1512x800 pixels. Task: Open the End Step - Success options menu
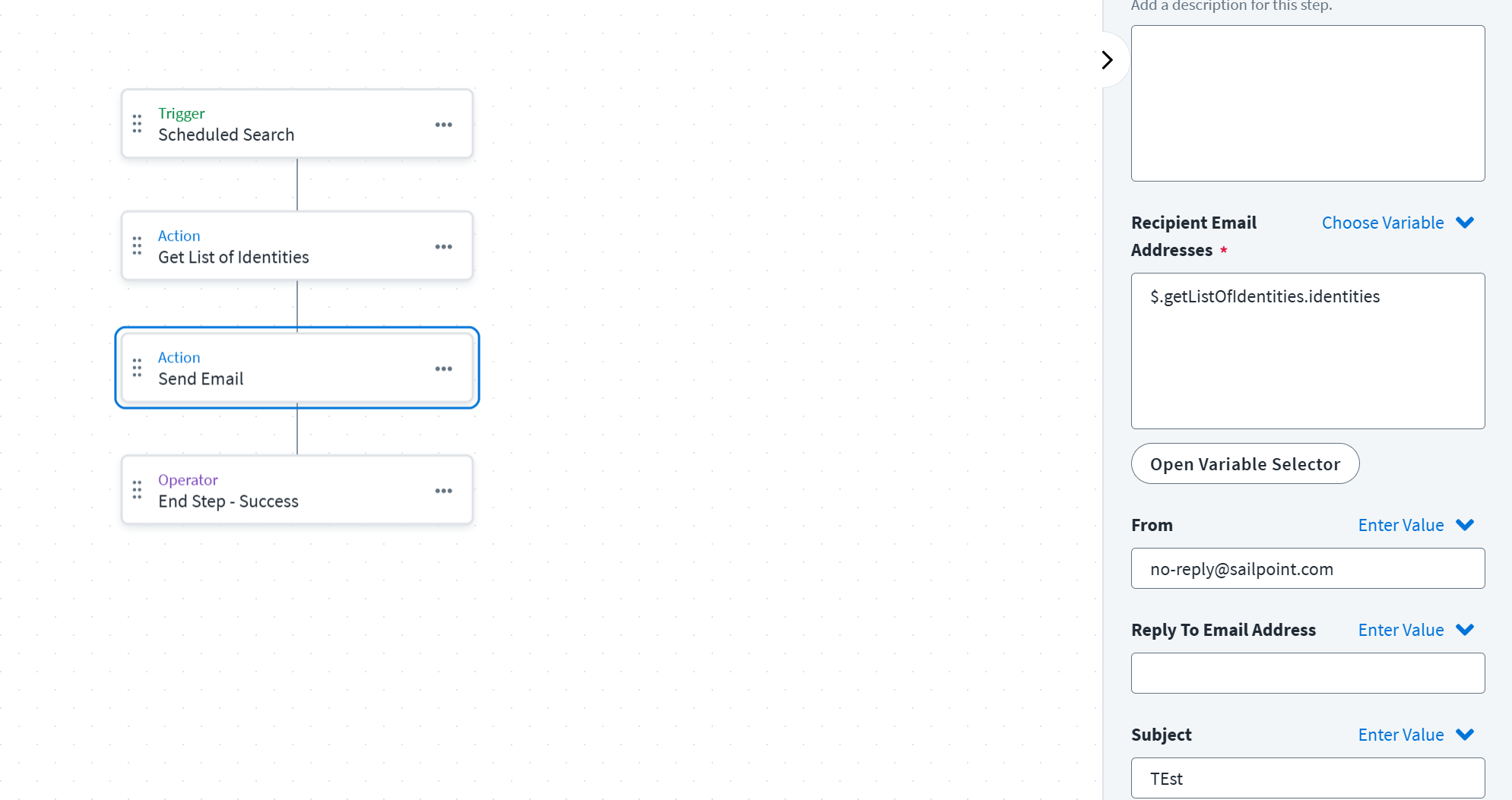(x=444, y=491)
